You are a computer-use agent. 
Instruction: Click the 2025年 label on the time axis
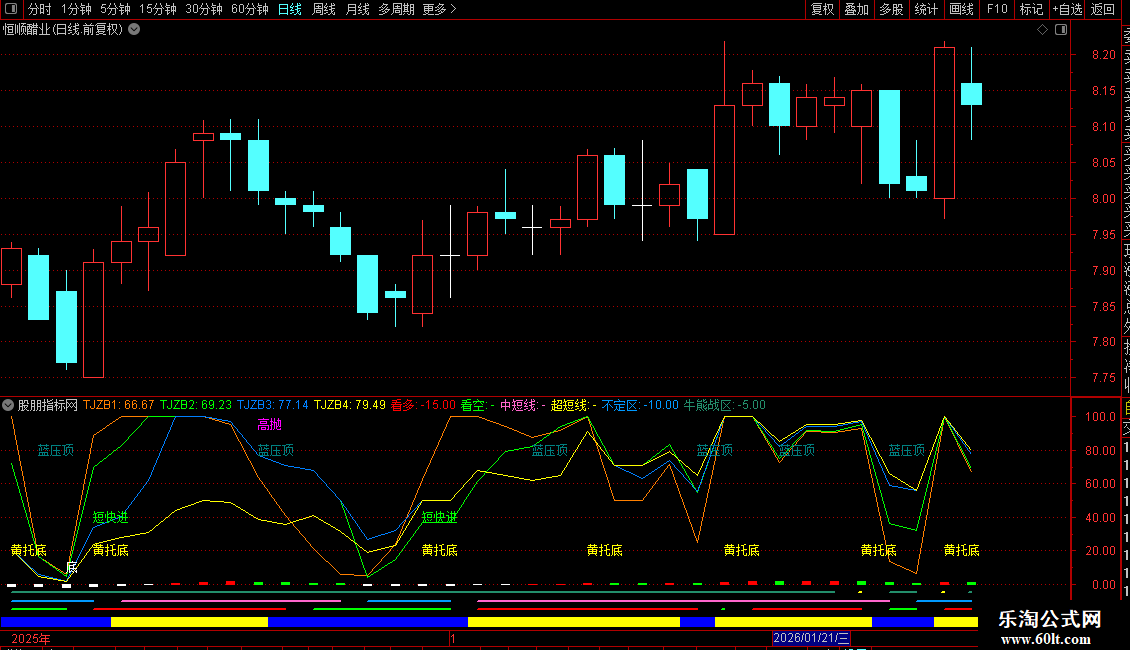(x=31, y=638)
